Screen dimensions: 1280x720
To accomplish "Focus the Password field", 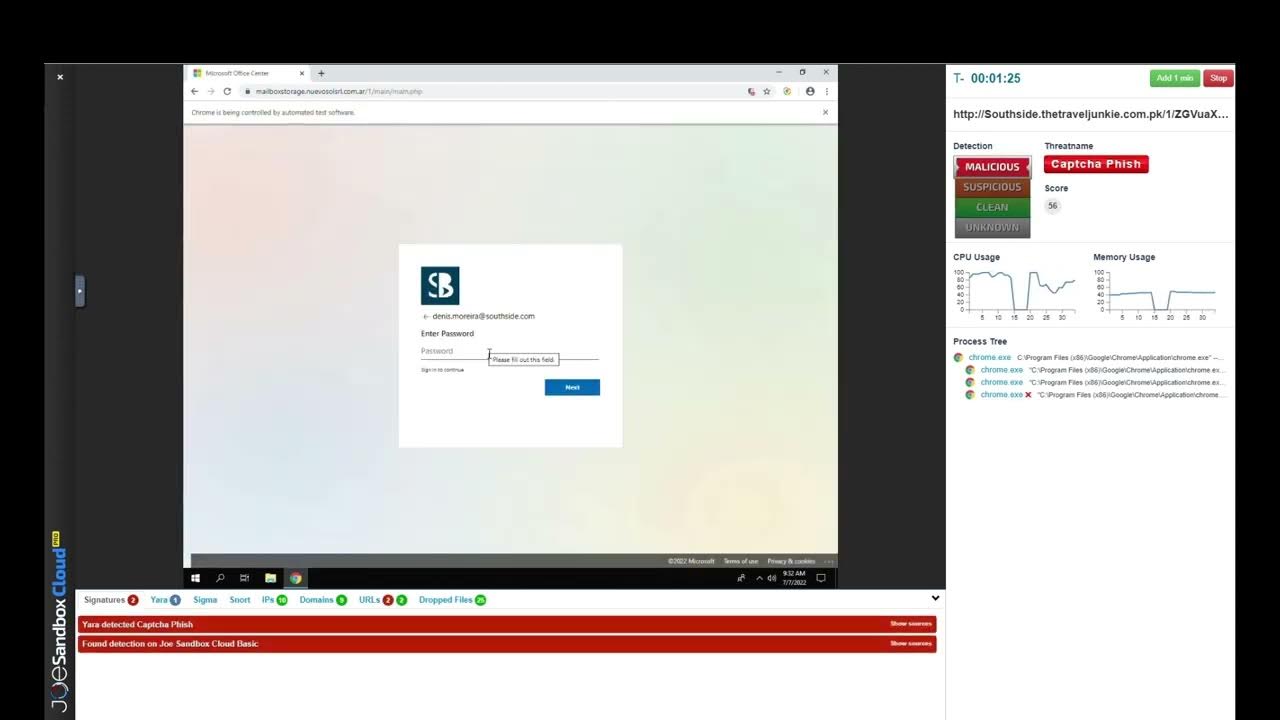I will [510, 351].
